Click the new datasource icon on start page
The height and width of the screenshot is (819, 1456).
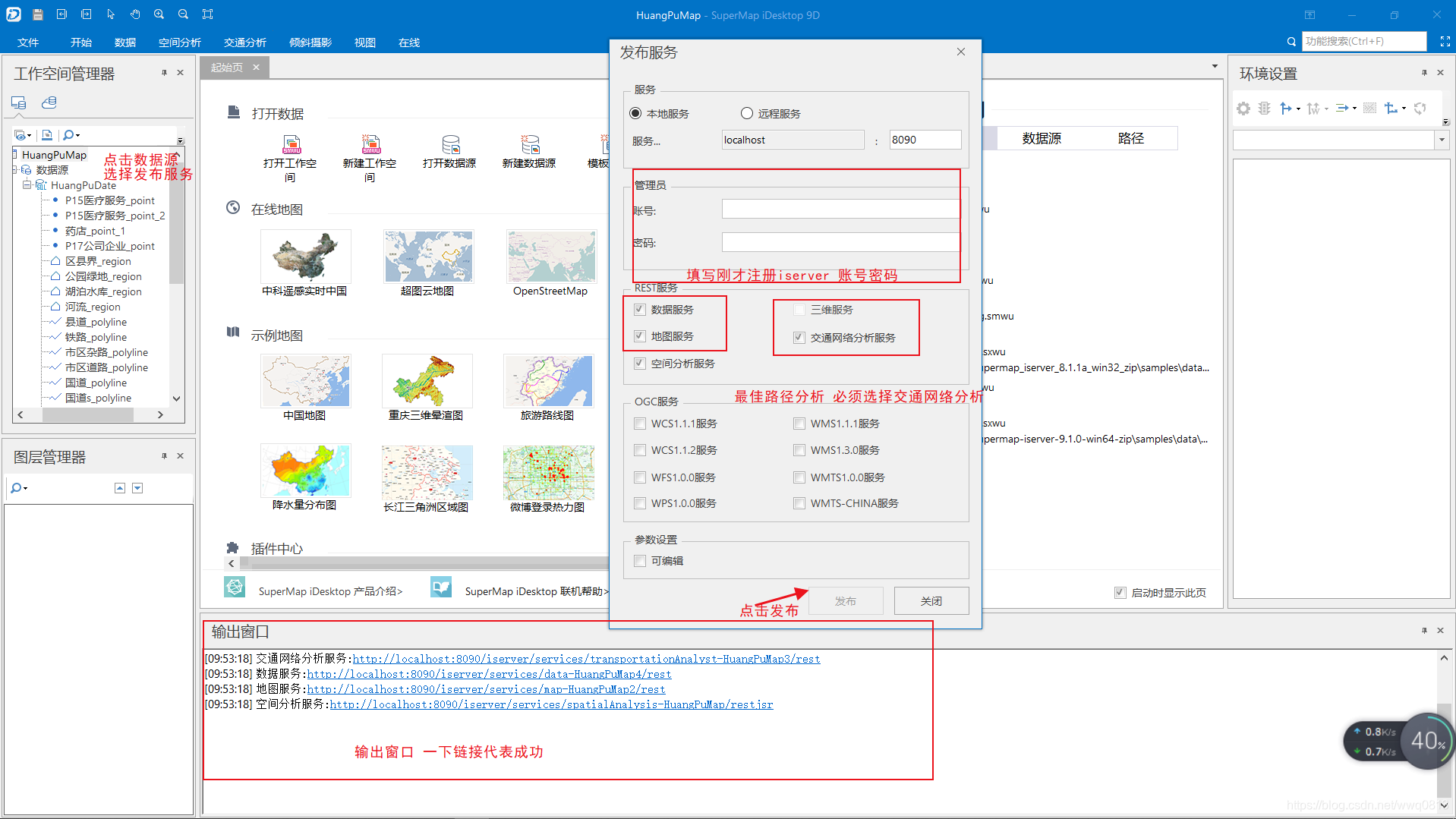pos(531,144)
